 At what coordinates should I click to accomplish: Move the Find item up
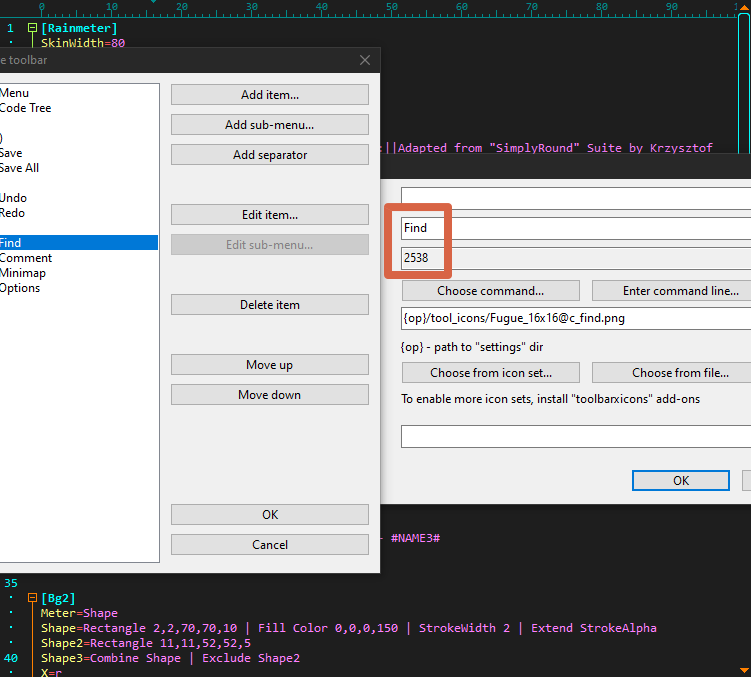coord(270,365)
